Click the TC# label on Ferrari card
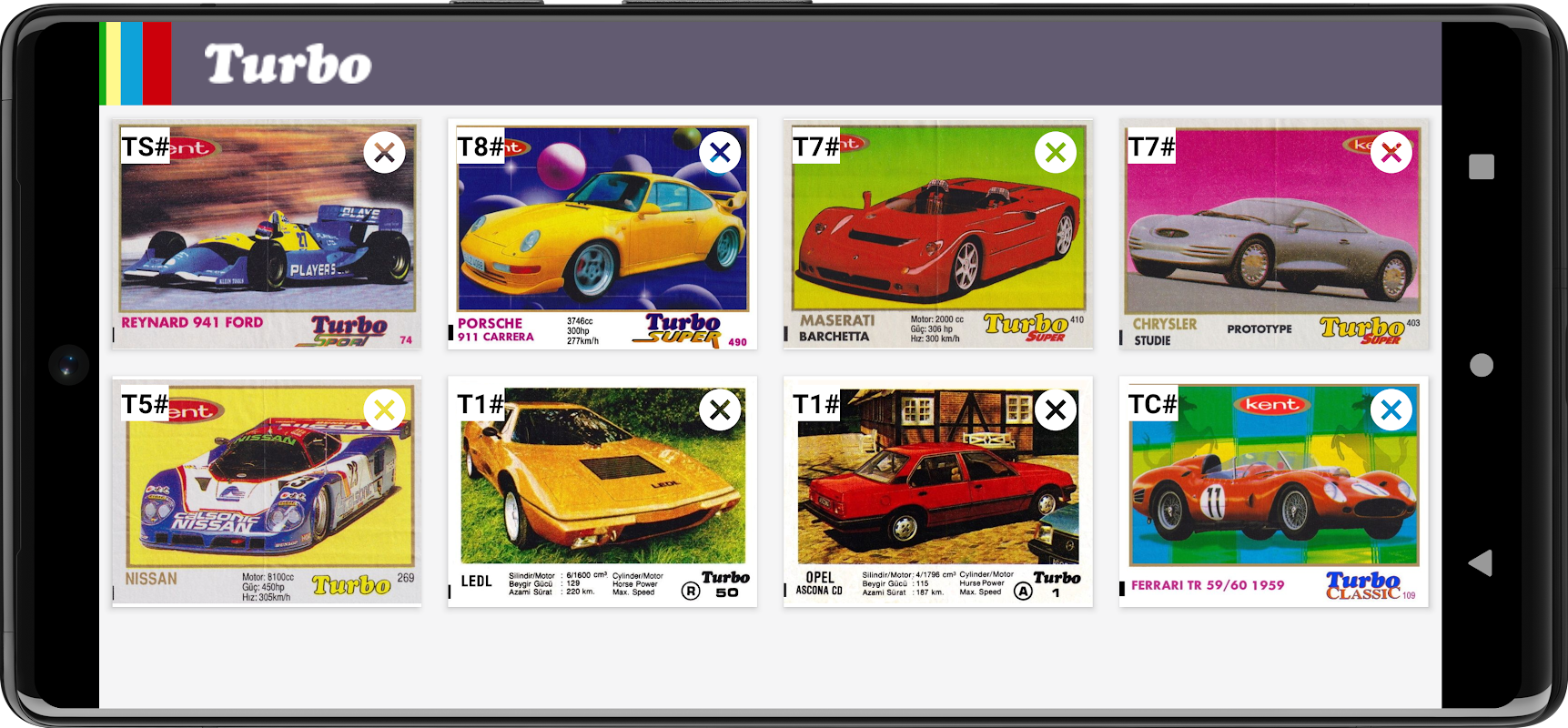Screen dimensions: 1568x728 point(1153,404)
